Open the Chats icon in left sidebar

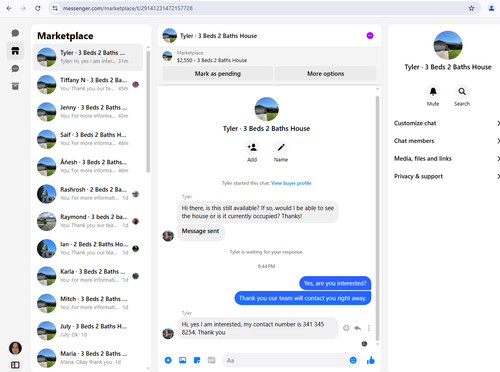point(15,33)
